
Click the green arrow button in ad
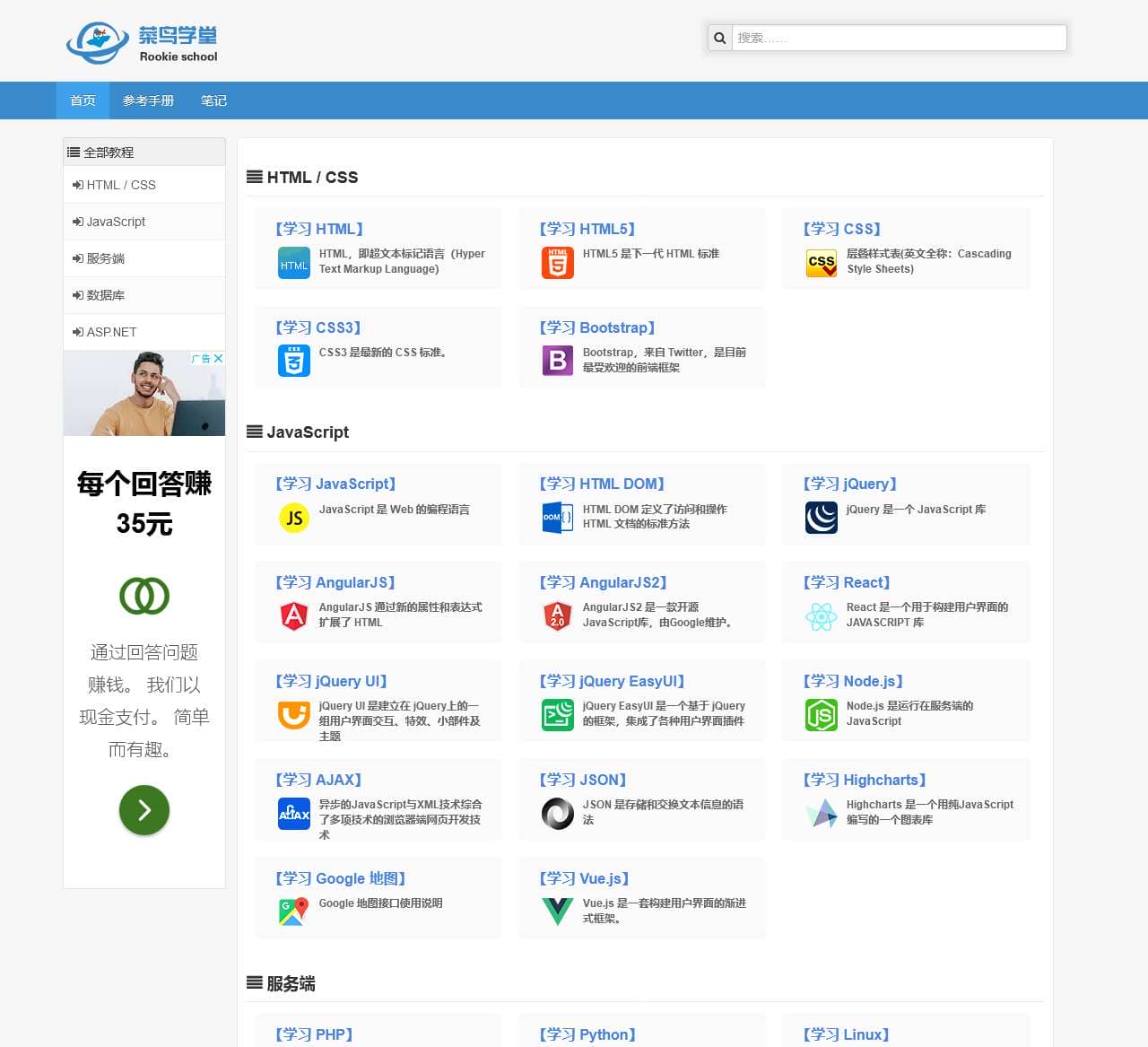click(144, 810)
